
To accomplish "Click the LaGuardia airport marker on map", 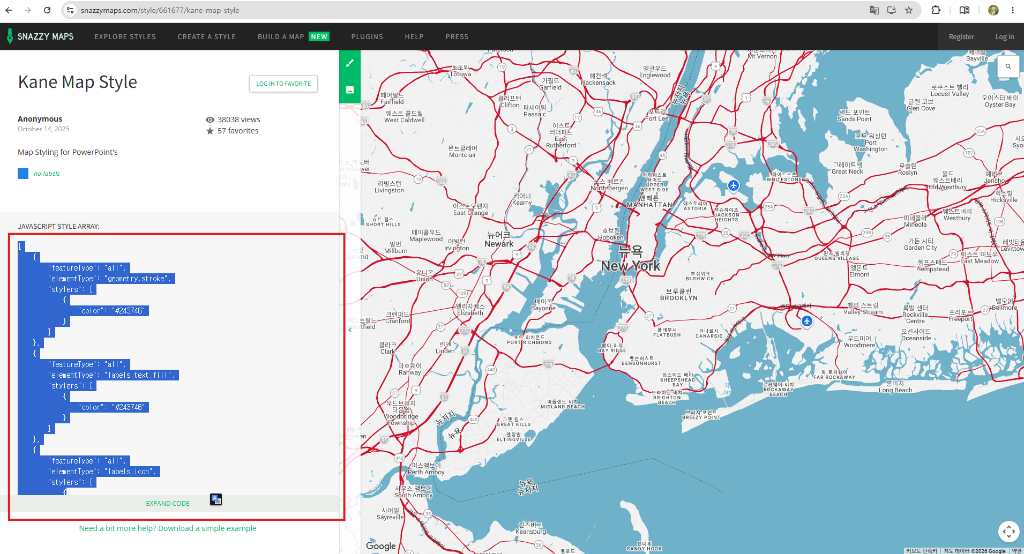I will pos(733,186).
